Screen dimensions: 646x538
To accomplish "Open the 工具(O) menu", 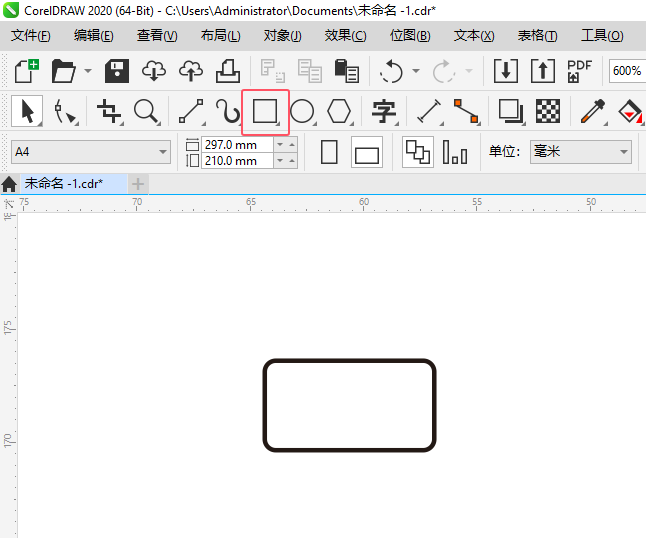I will point(602,35).
